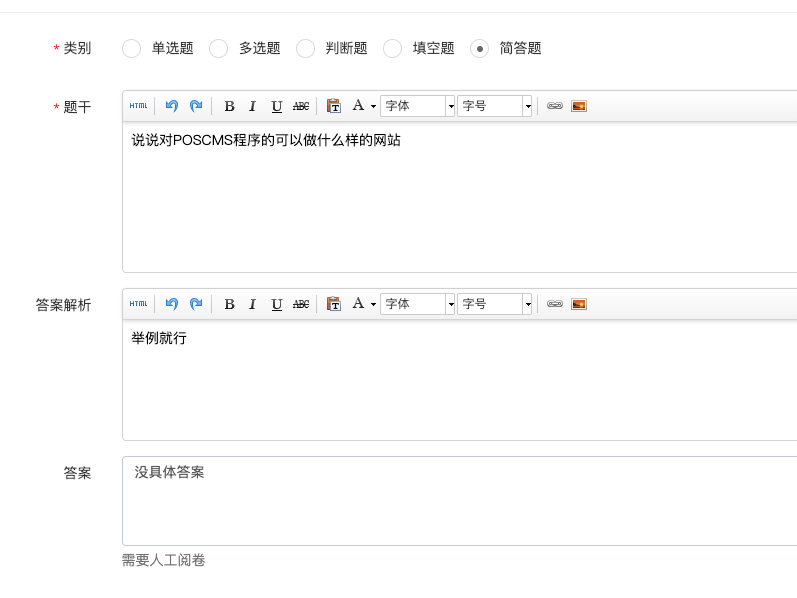Image resolution: width=797 pixels, height=598 pixels.
Task: Undo in the 题干 editor toolbar
Action: click(172, 106)
